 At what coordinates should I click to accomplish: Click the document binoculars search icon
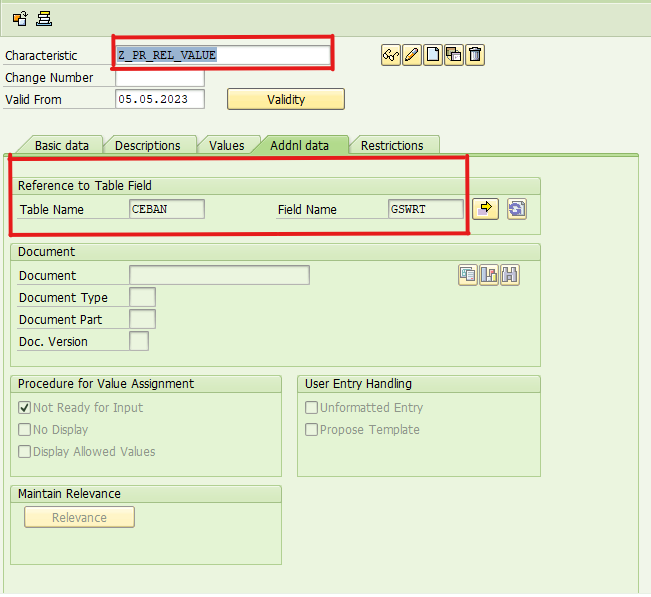tap(509, 275)
